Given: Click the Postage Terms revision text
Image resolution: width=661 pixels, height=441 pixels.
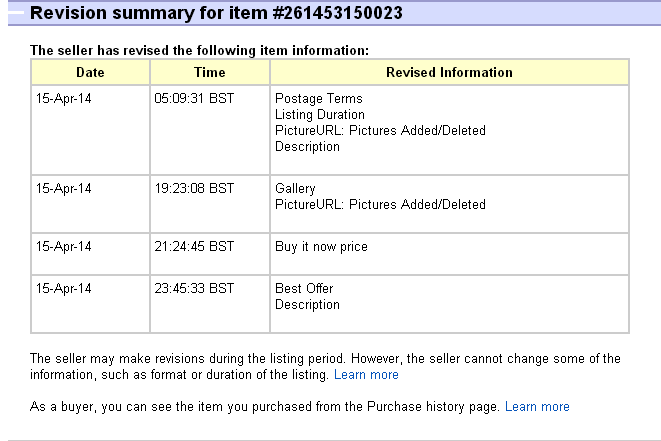Looking at the screenshot, I should click(318, 99).
